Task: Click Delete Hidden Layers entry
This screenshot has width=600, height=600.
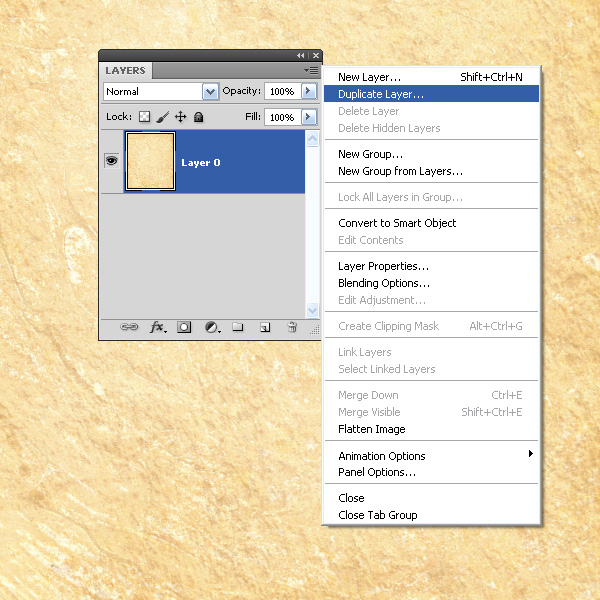Action: tap(431, 128)
